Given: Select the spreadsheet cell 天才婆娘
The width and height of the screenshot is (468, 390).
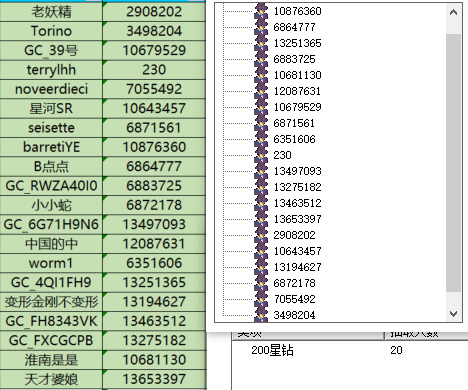Looking at the screenshot, I should tap(51, 379).
